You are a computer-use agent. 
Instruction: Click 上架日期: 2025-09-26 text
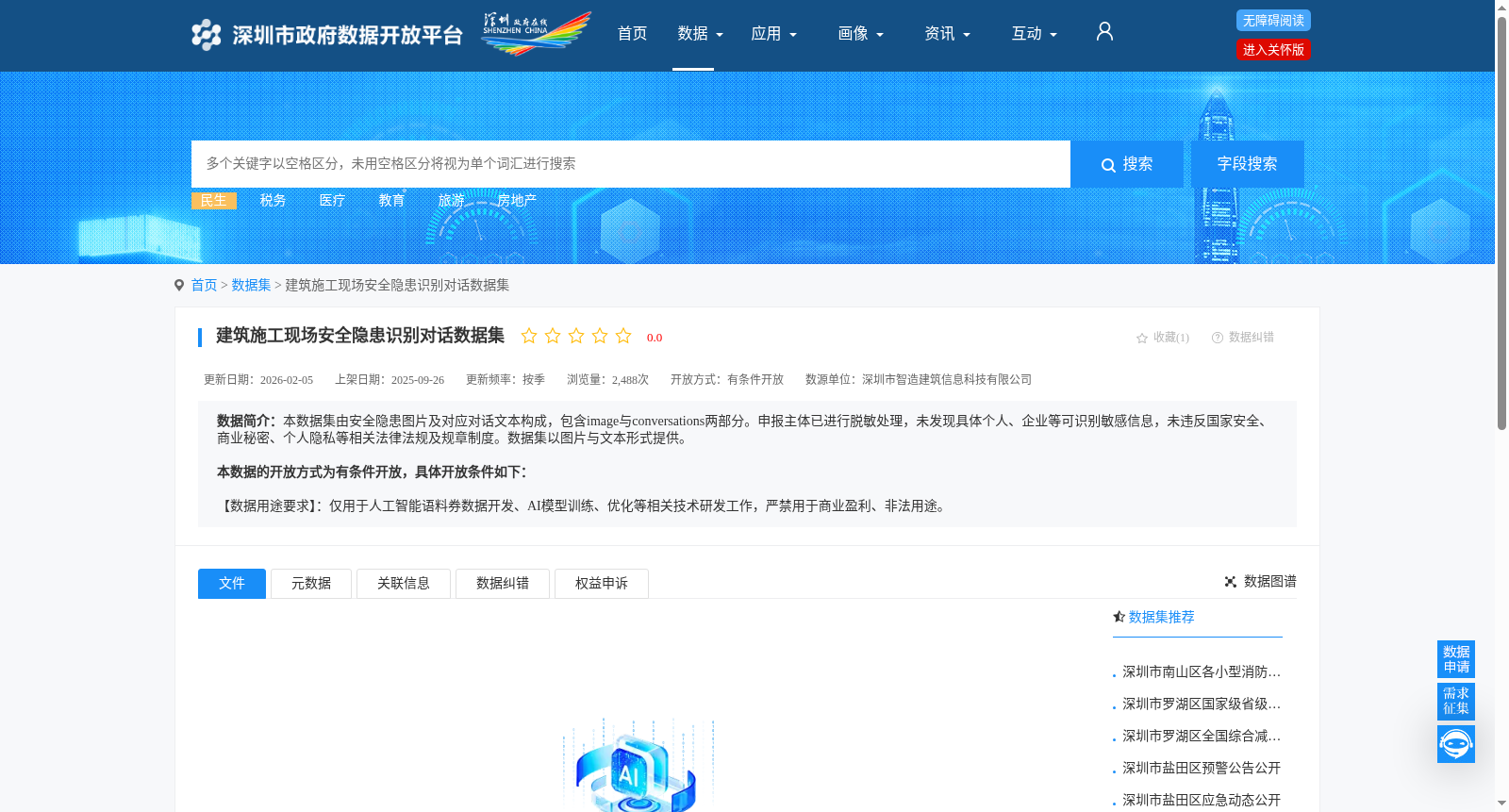390,380
